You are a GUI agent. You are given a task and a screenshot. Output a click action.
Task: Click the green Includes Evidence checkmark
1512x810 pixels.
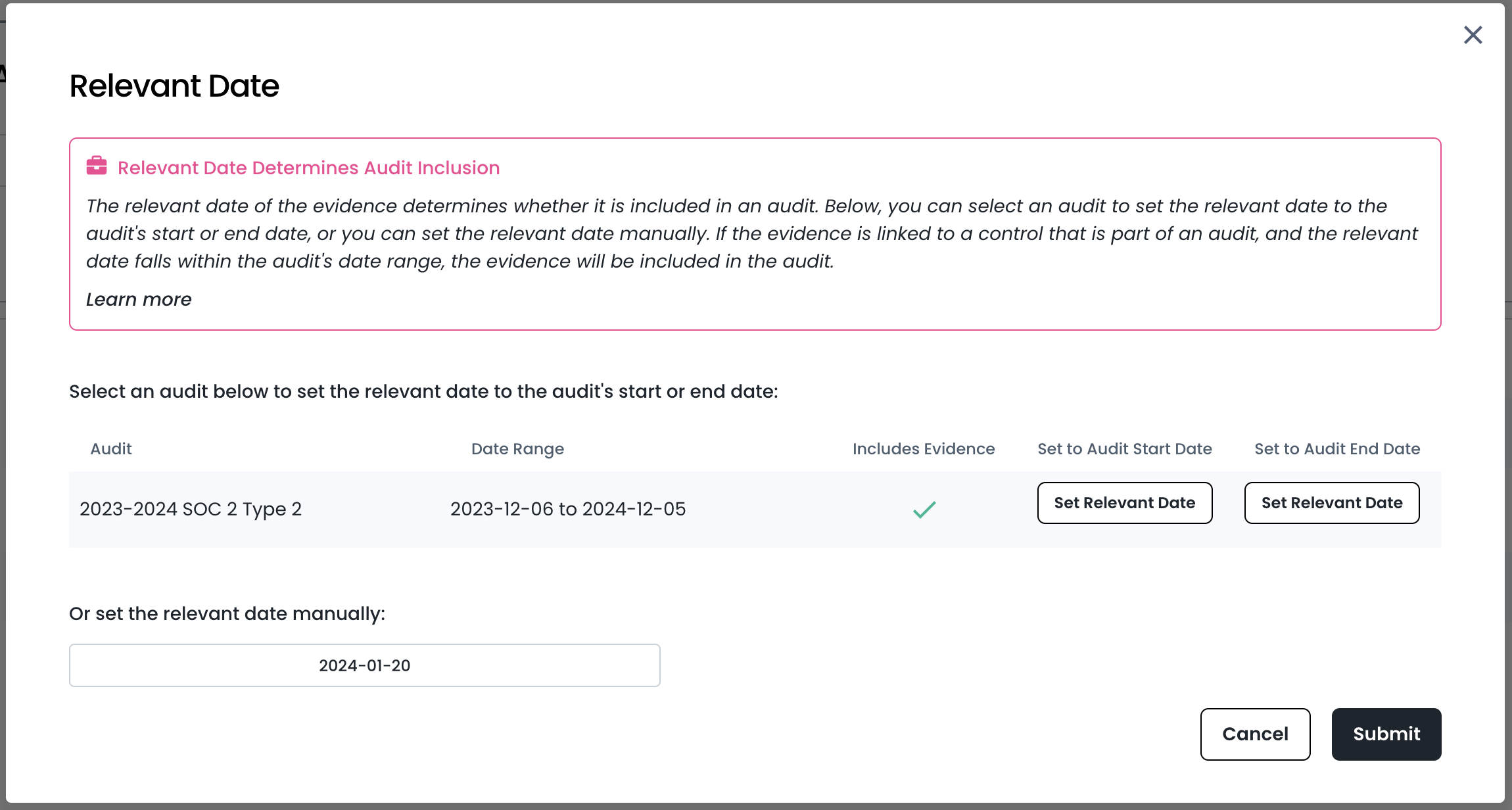pos(924,510)
